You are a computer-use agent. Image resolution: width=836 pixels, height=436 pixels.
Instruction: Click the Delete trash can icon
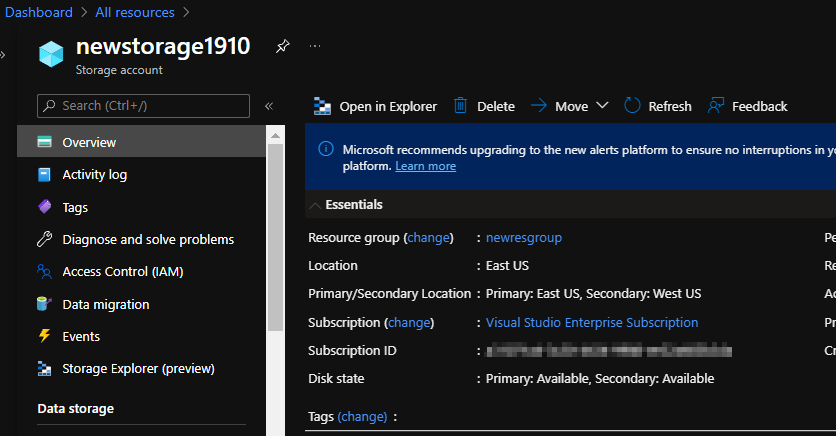coord(460,106)
